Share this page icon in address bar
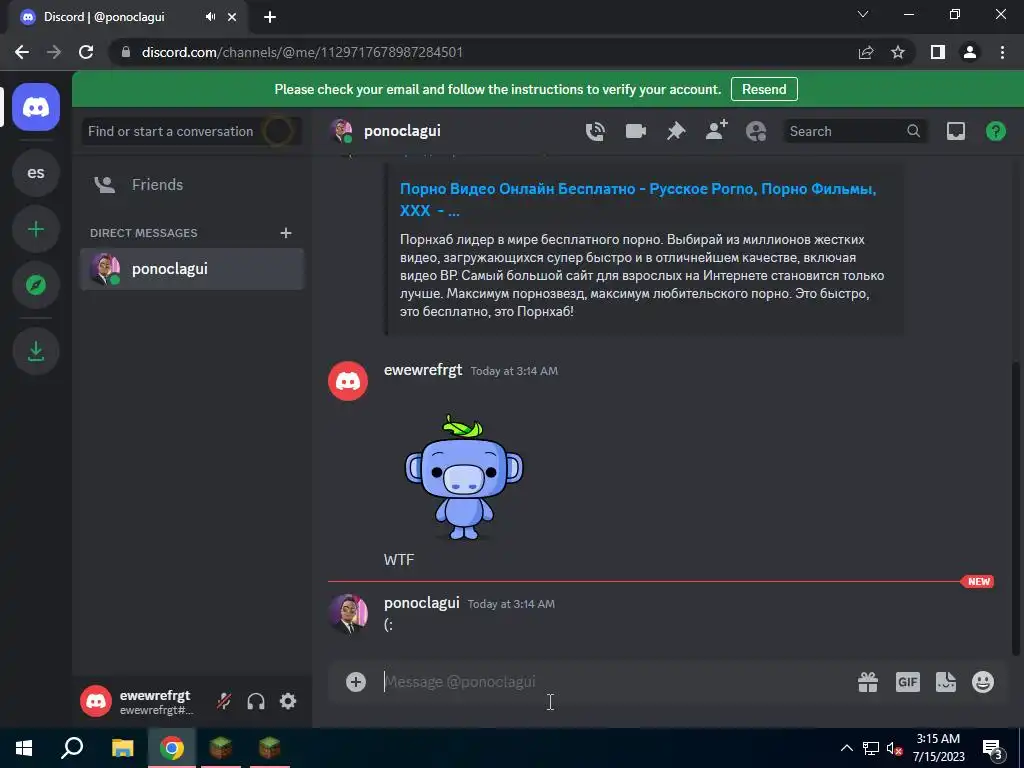This screenshot has height=768, width=1024. point(866,52)
